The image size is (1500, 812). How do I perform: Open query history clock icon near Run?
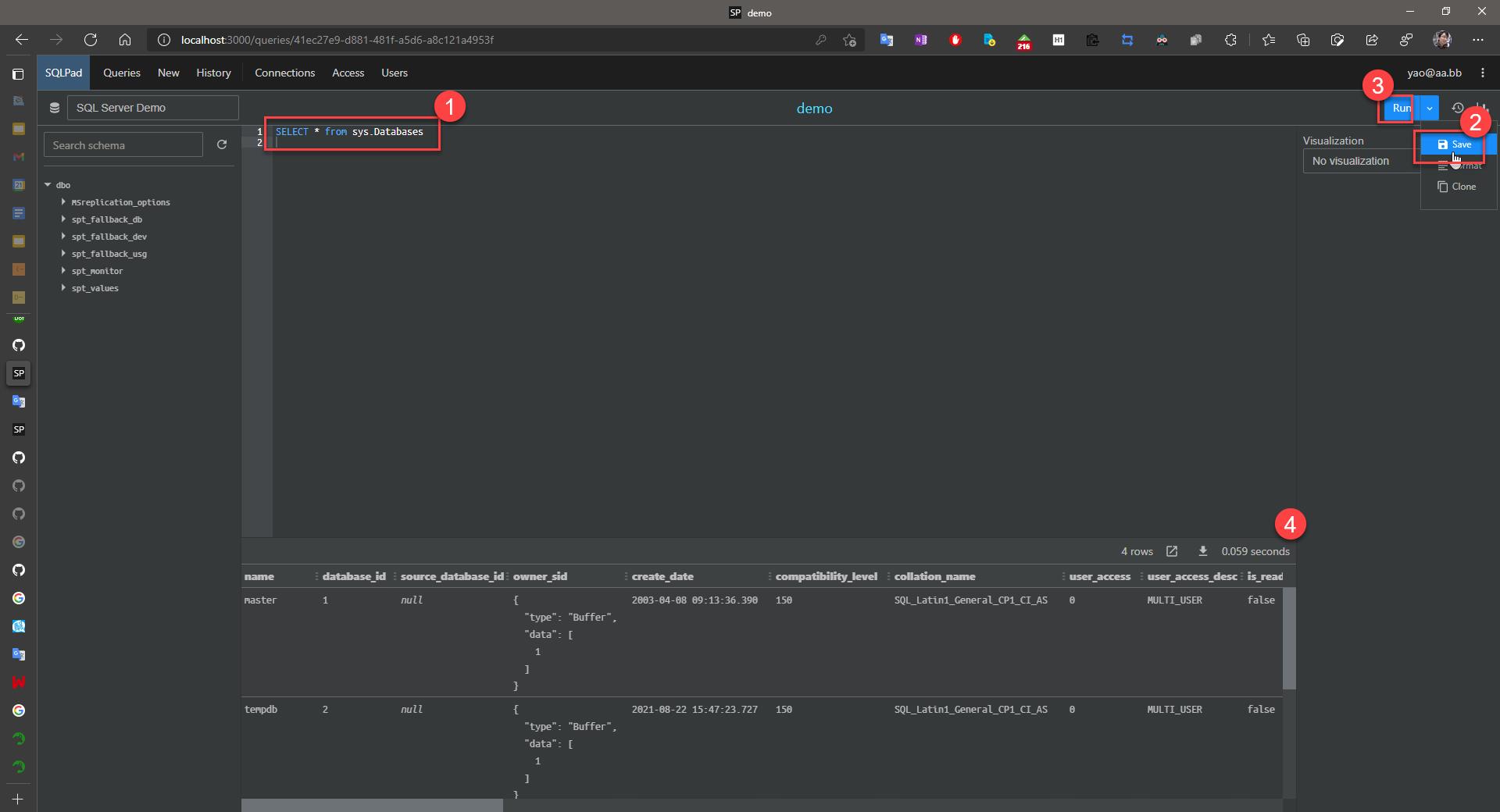tap(1457, 108)
